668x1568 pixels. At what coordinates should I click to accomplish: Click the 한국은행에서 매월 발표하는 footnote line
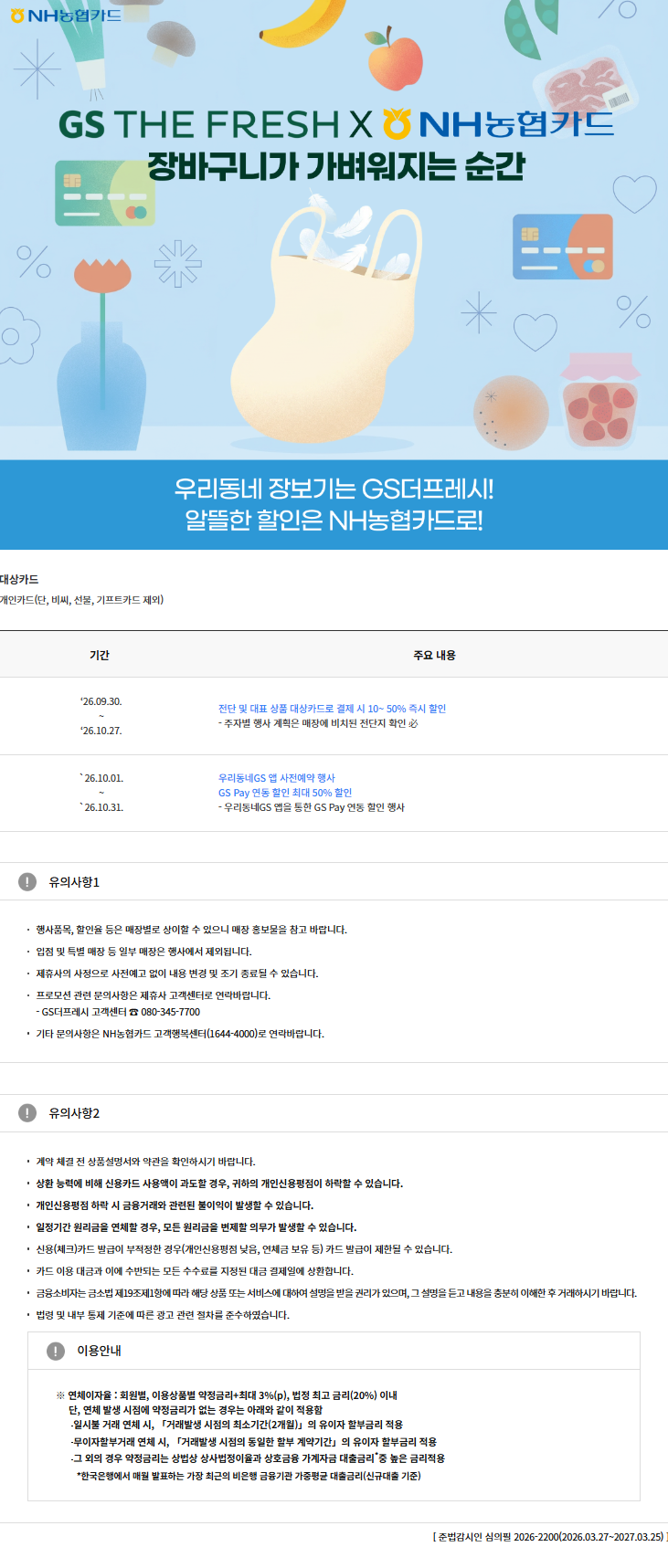[x=249, y=1476]
